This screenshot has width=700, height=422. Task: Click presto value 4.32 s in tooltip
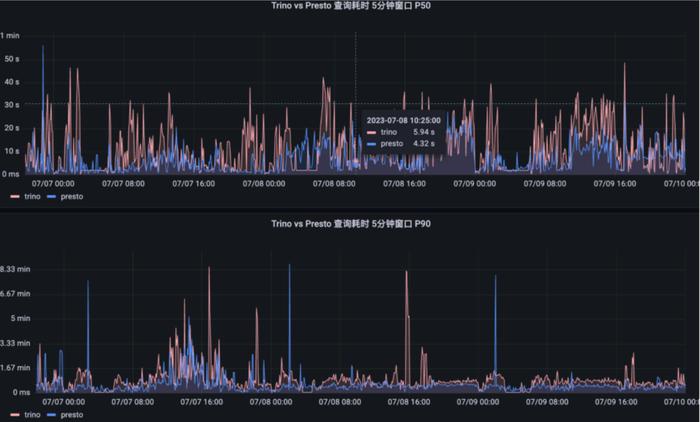point(424,144)
